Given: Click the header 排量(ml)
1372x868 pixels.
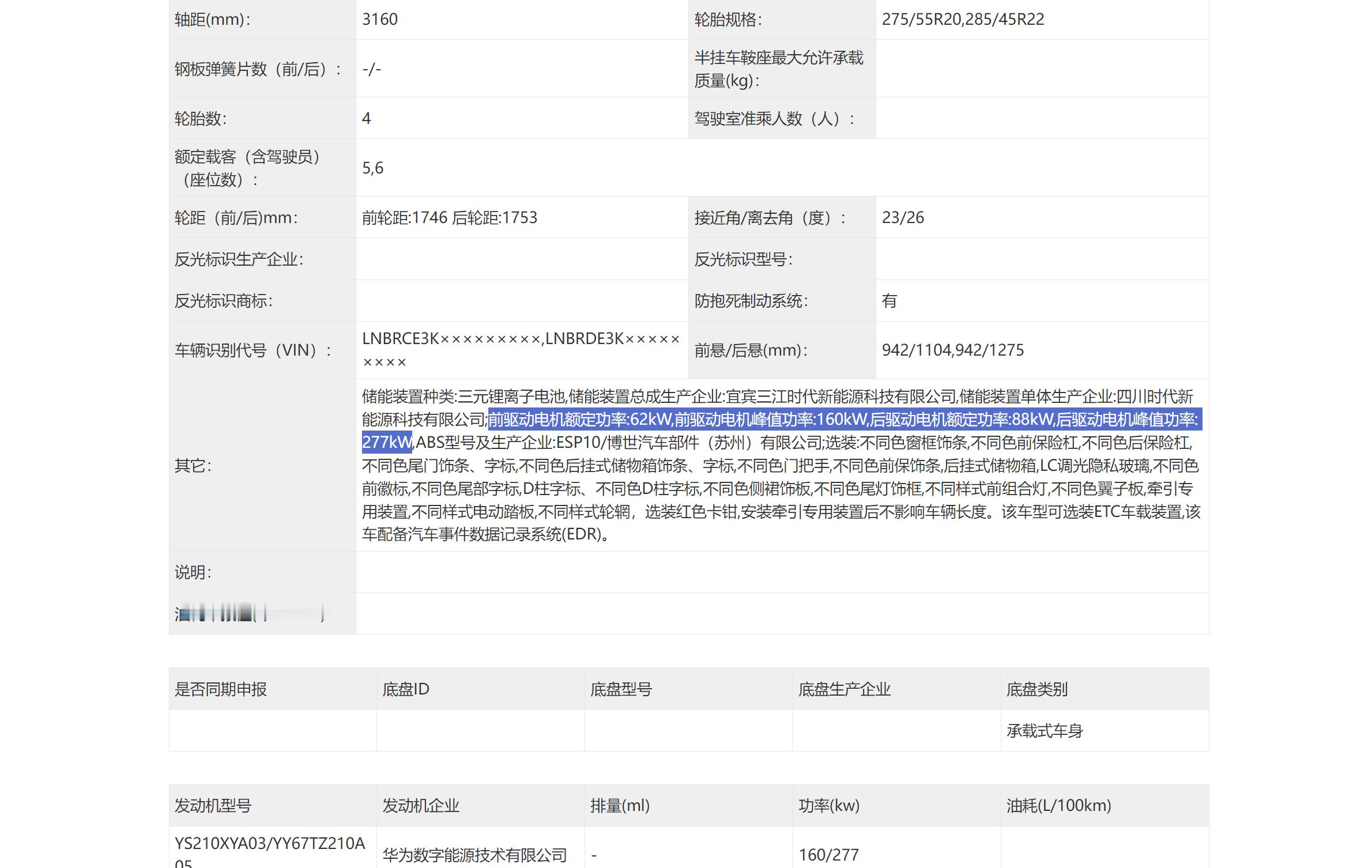Looking at the screenshot, I should 620,805.
